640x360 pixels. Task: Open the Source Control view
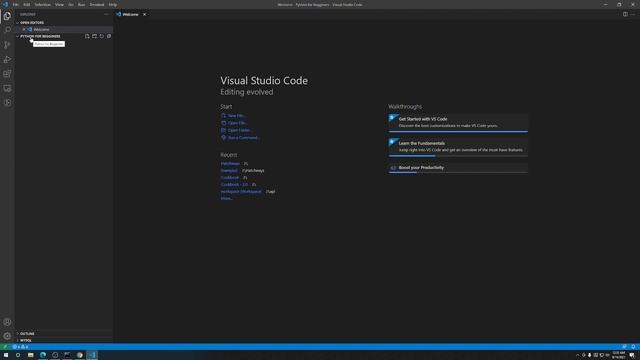[x=7, y=45]
